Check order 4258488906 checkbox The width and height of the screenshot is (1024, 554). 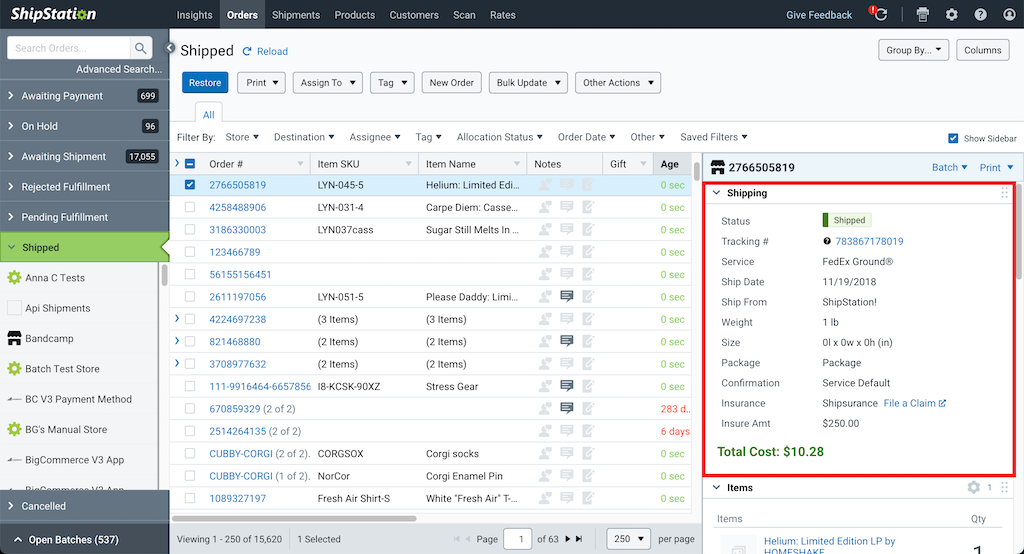(190, 207)
